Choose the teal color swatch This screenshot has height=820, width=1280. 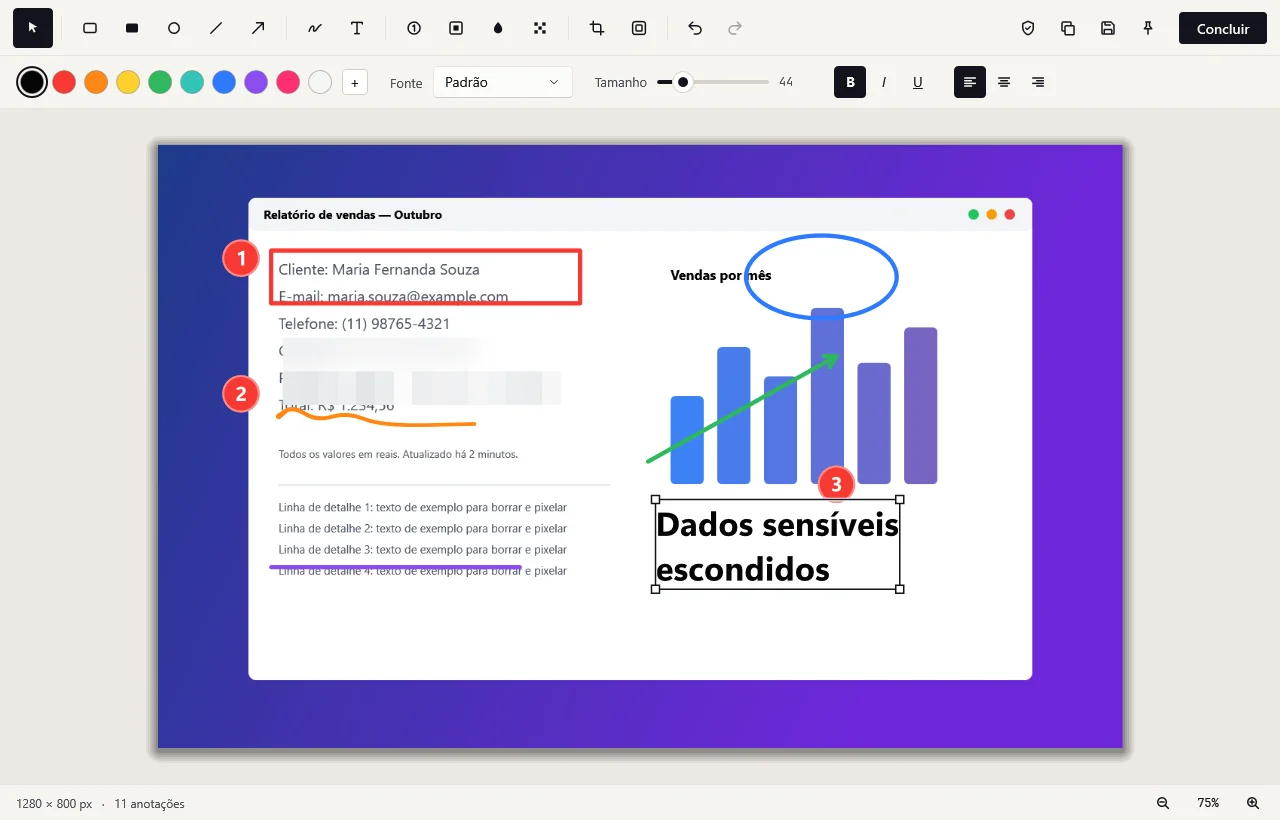[192, 82]
